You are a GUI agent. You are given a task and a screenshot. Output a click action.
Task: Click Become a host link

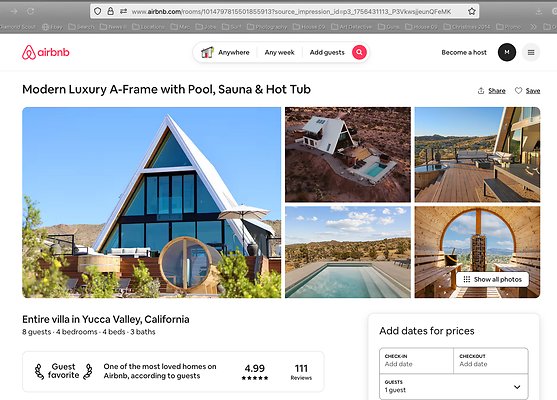[464, 53]
